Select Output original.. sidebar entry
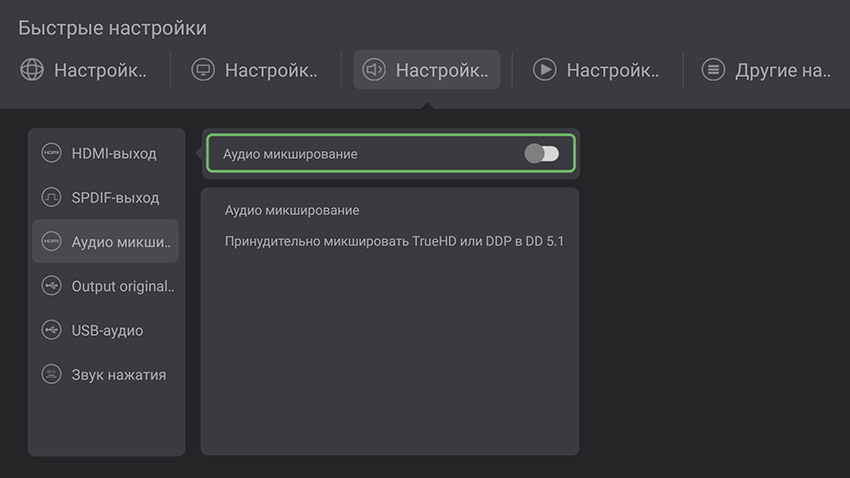 coord(122,287)
